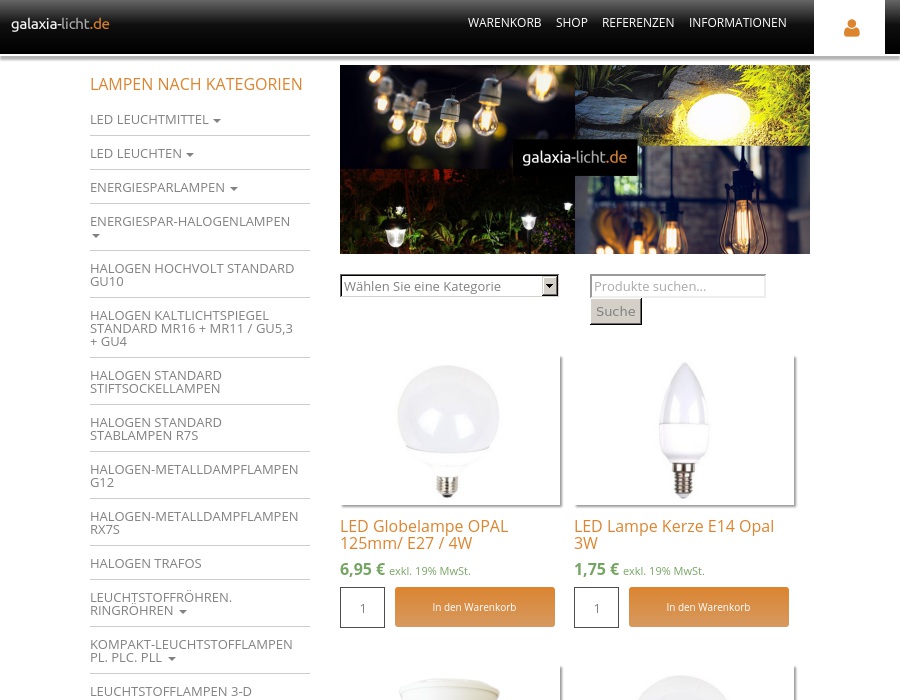Image resolution: width=900 pixels, height=700 pixels.
Task: Open the Warenkorb menu item
Action: (504, 23)
